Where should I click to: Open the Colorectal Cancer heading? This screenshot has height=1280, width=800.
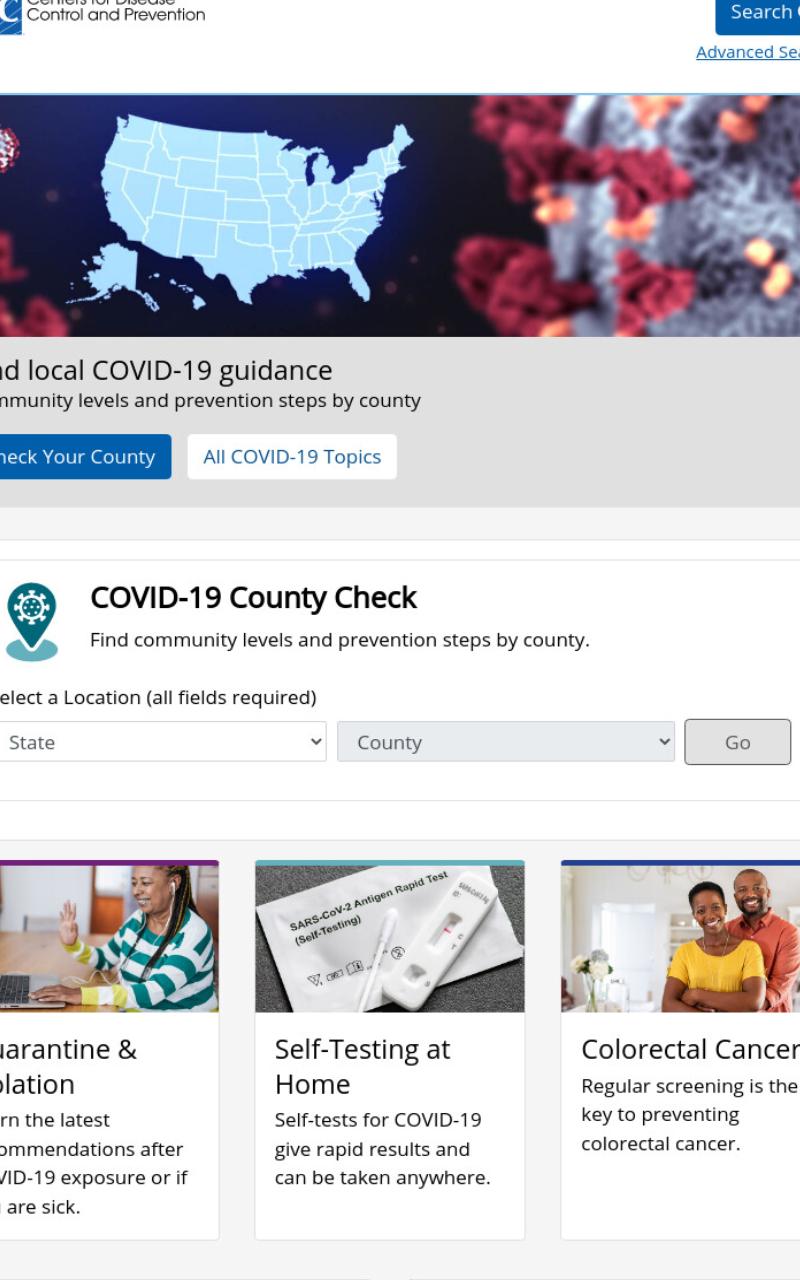690,1049
